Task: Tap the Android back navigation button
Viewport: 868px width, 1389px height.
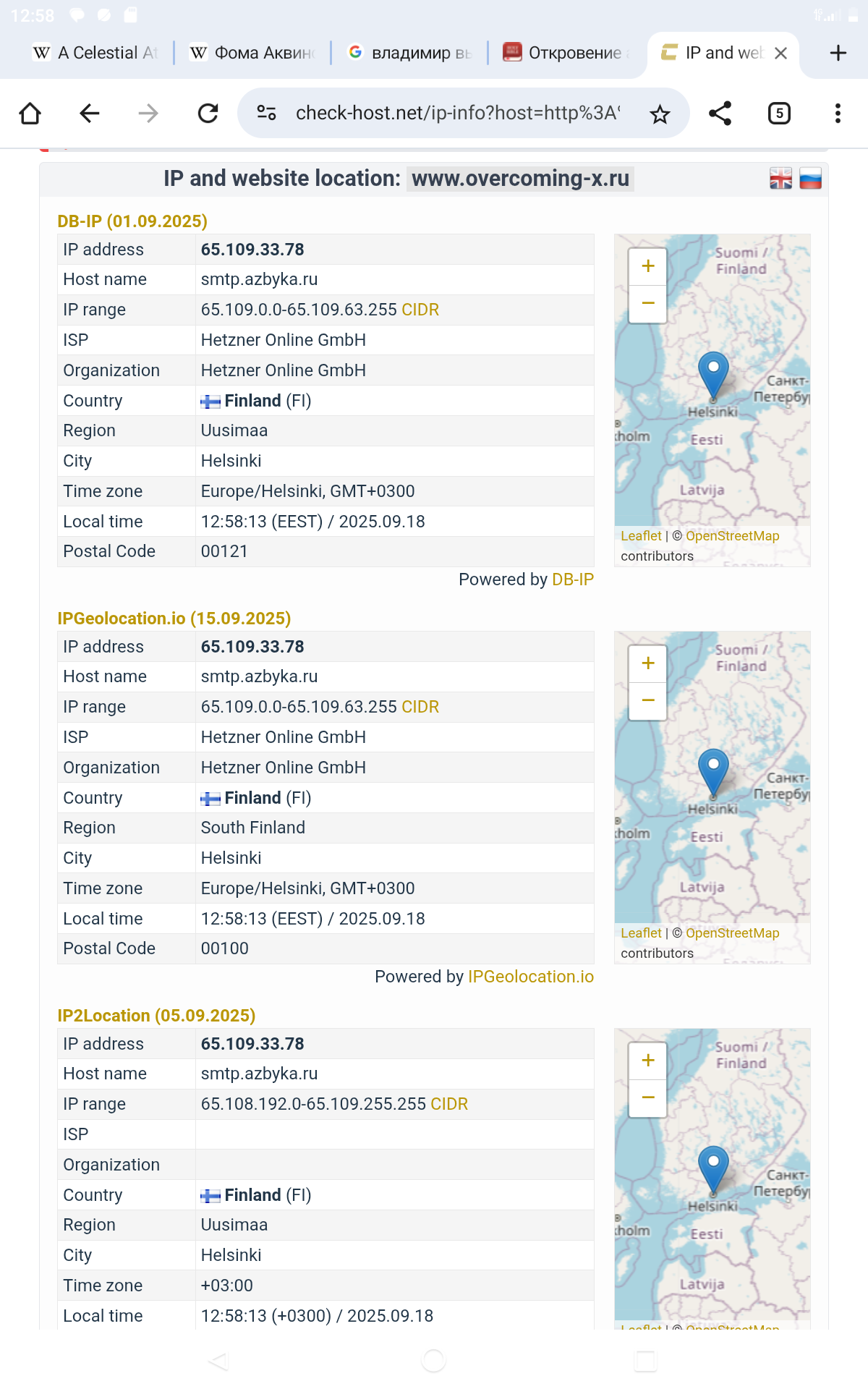Action: [x=218, y=1361]
